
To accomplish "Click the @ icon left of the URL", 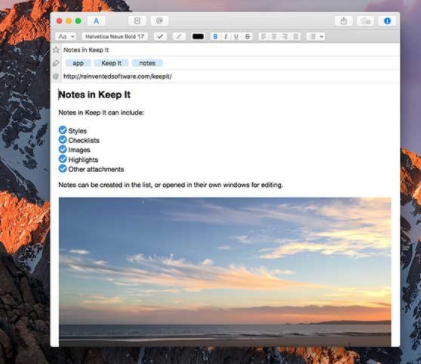I will click(x=56, y=76).
